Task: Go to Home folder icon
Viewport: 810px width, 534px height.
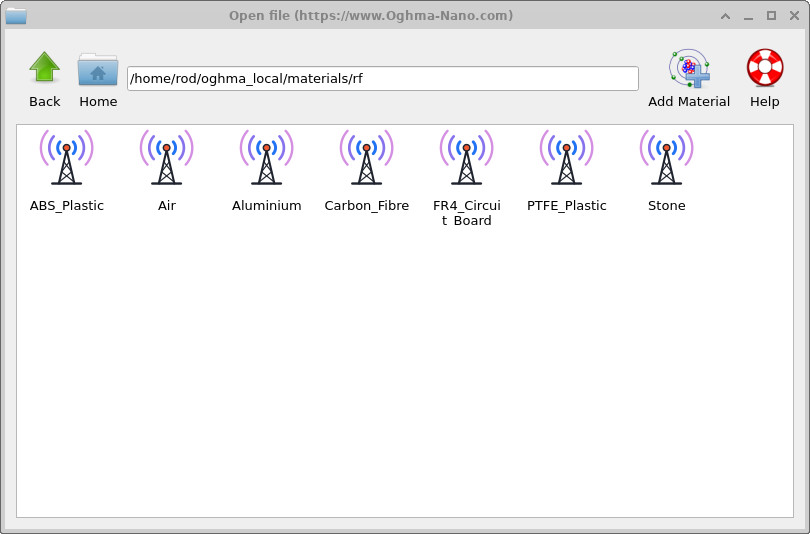Action: click(98, 69)
